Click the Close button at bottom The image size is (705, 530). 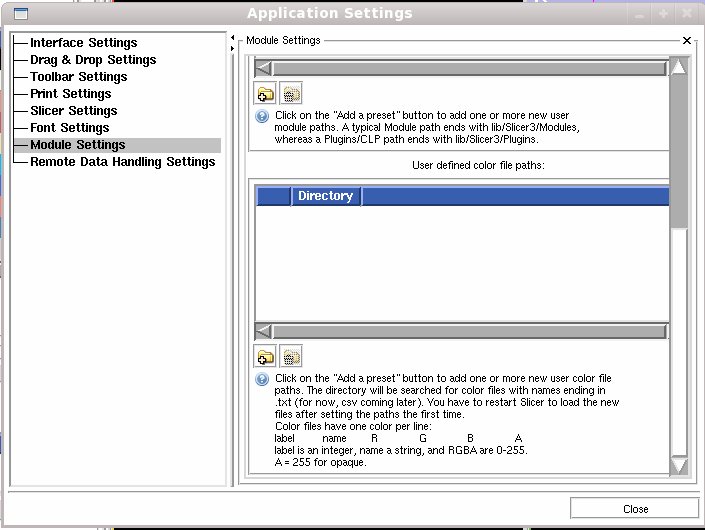[635, 509]
